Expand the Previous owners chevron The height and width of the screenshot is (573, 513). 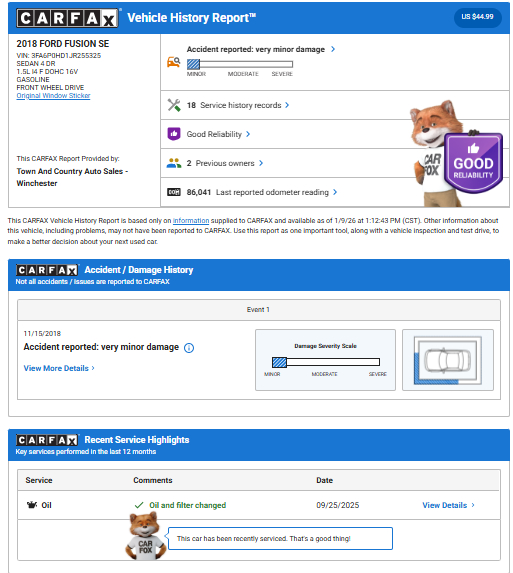[261, 163]
